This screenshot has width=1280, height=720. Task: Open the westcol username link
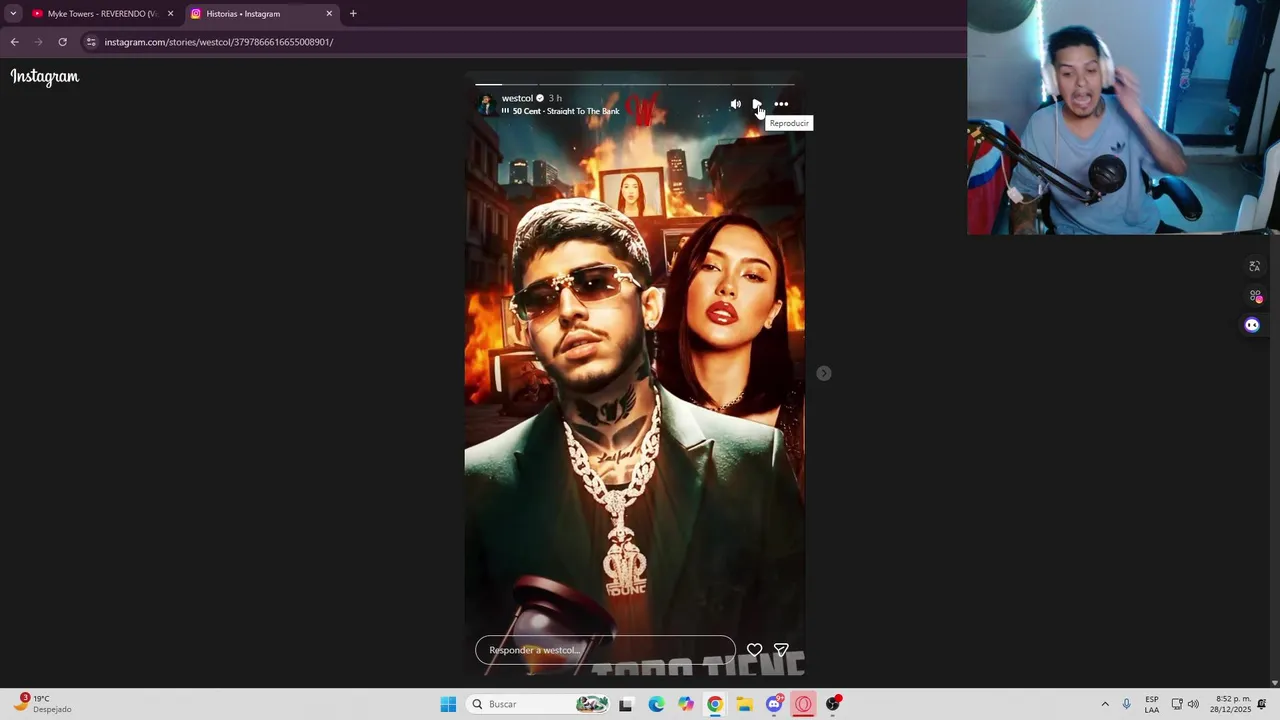[517, 98]
